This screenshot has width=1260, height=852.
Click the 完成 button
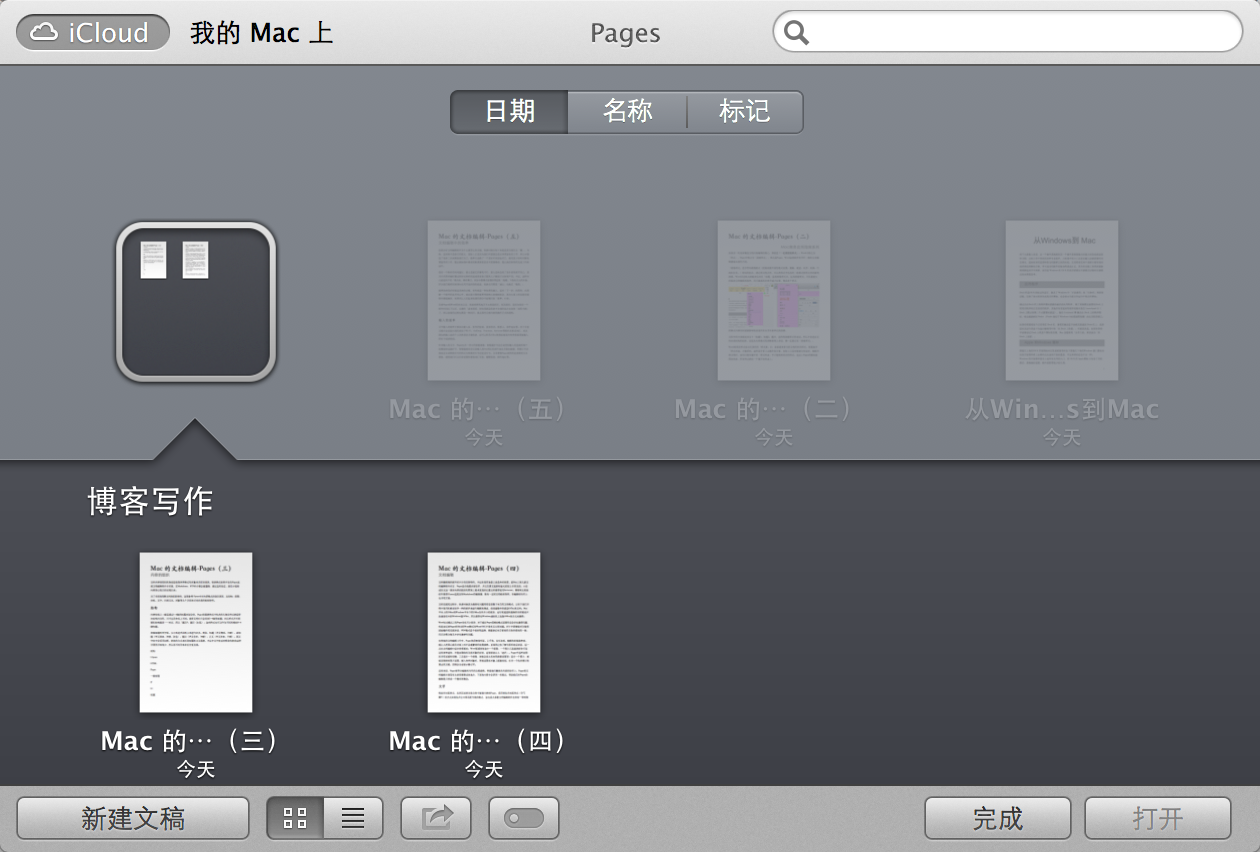coord(998,818)
